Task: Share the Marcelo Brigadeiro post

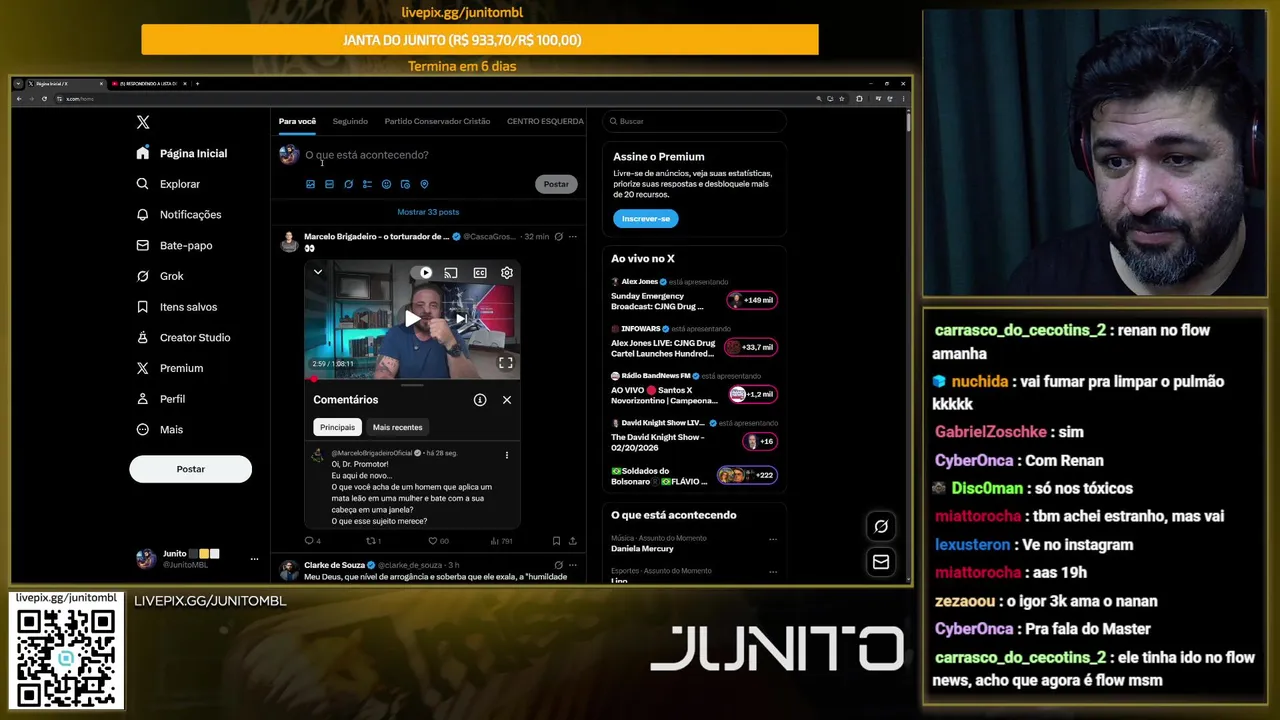Action: point(573,541)
